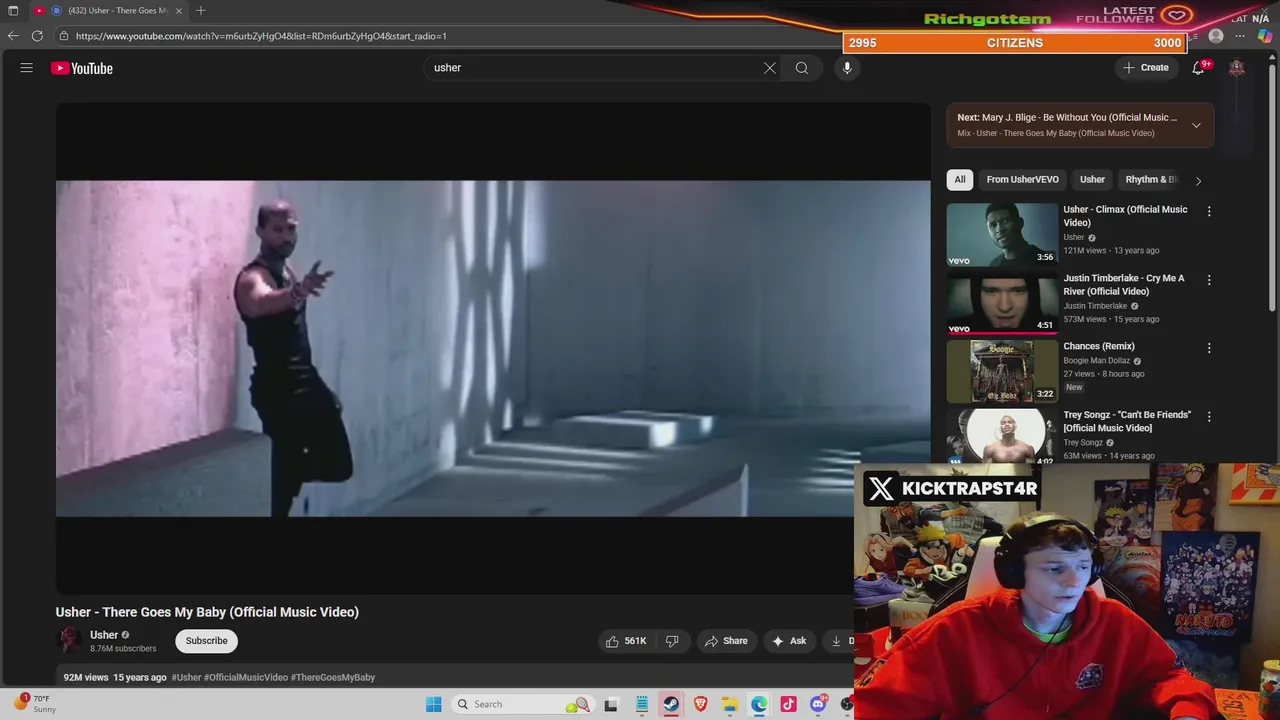Open Task View on the taskbar

(611, 704)
